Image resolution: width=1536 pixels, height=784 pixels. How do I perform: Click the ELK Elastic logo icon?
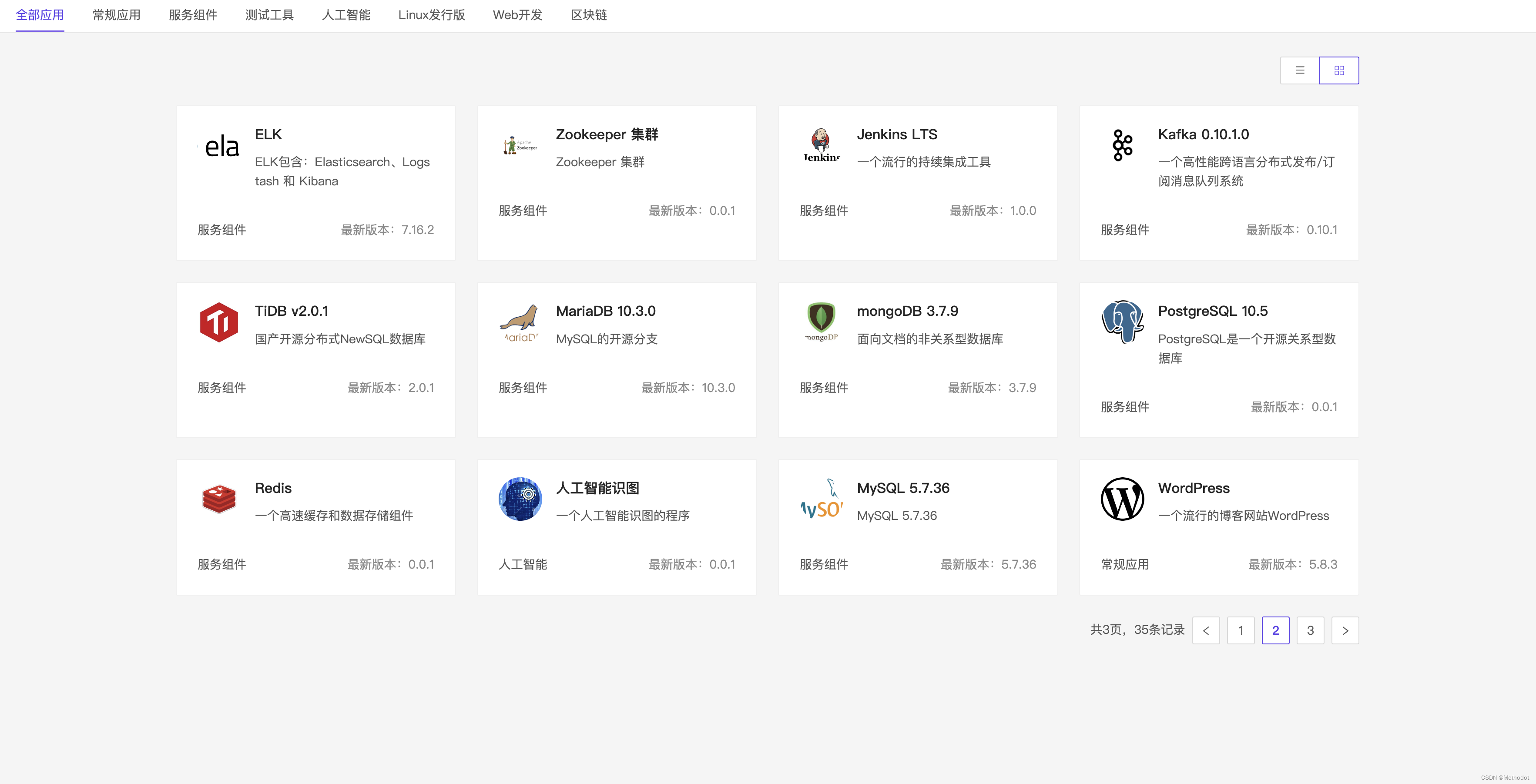click(219, 145)
